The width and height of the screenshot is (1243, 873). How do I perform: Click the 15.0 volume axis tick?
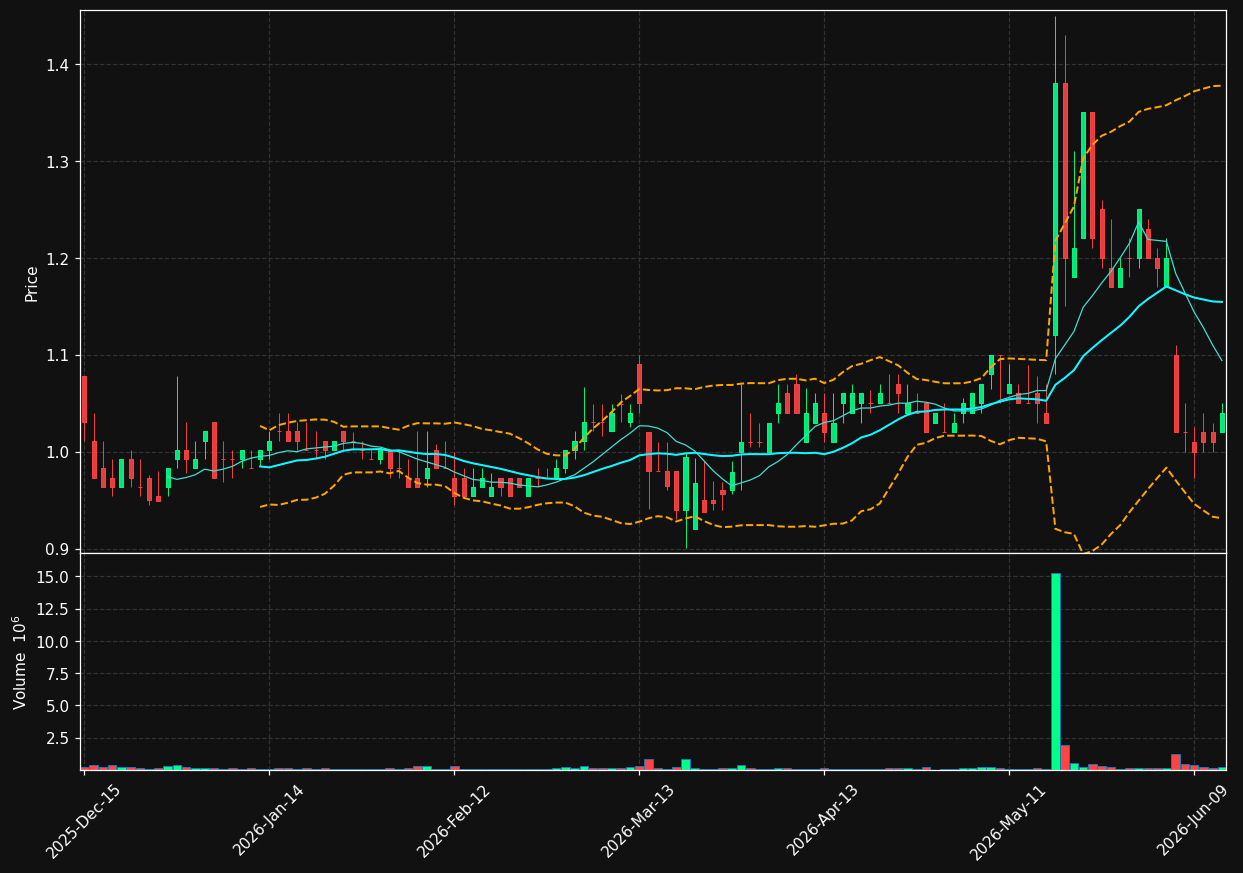(x=53, y=577)
